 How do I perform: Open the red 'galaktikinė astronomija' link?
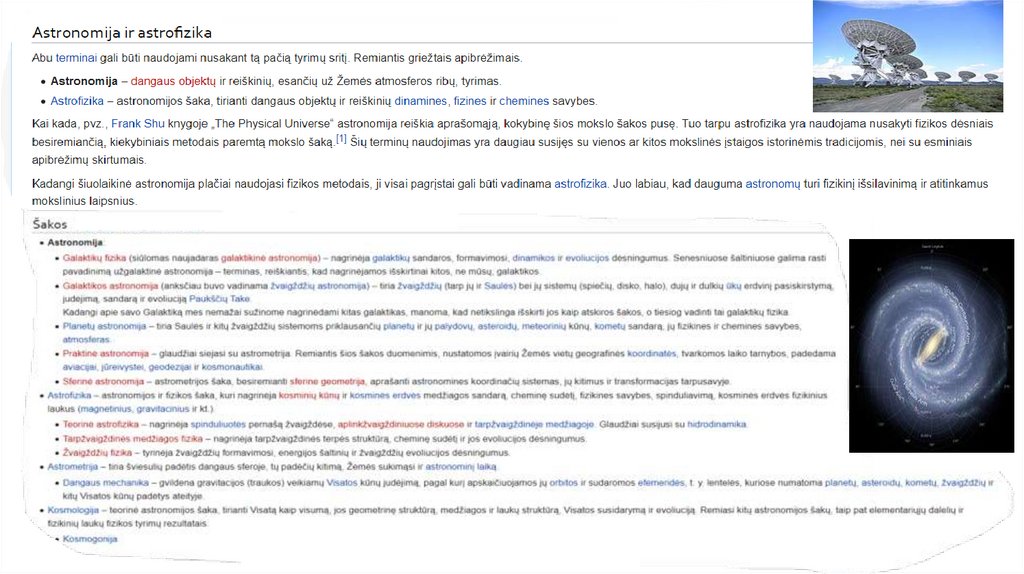pos(269,258)
